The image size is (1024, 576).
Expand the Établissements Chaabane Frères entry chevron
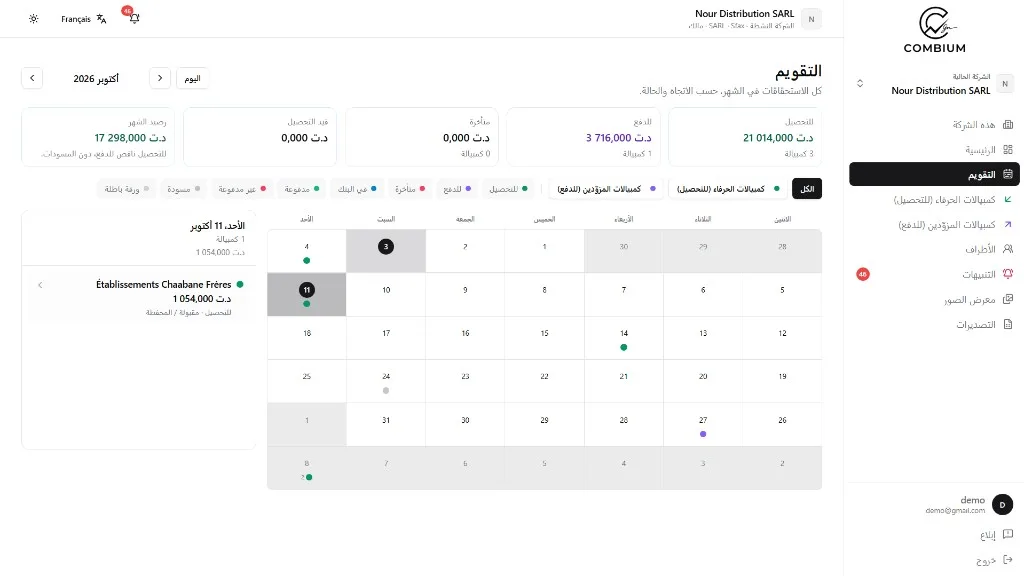(40, 285)
